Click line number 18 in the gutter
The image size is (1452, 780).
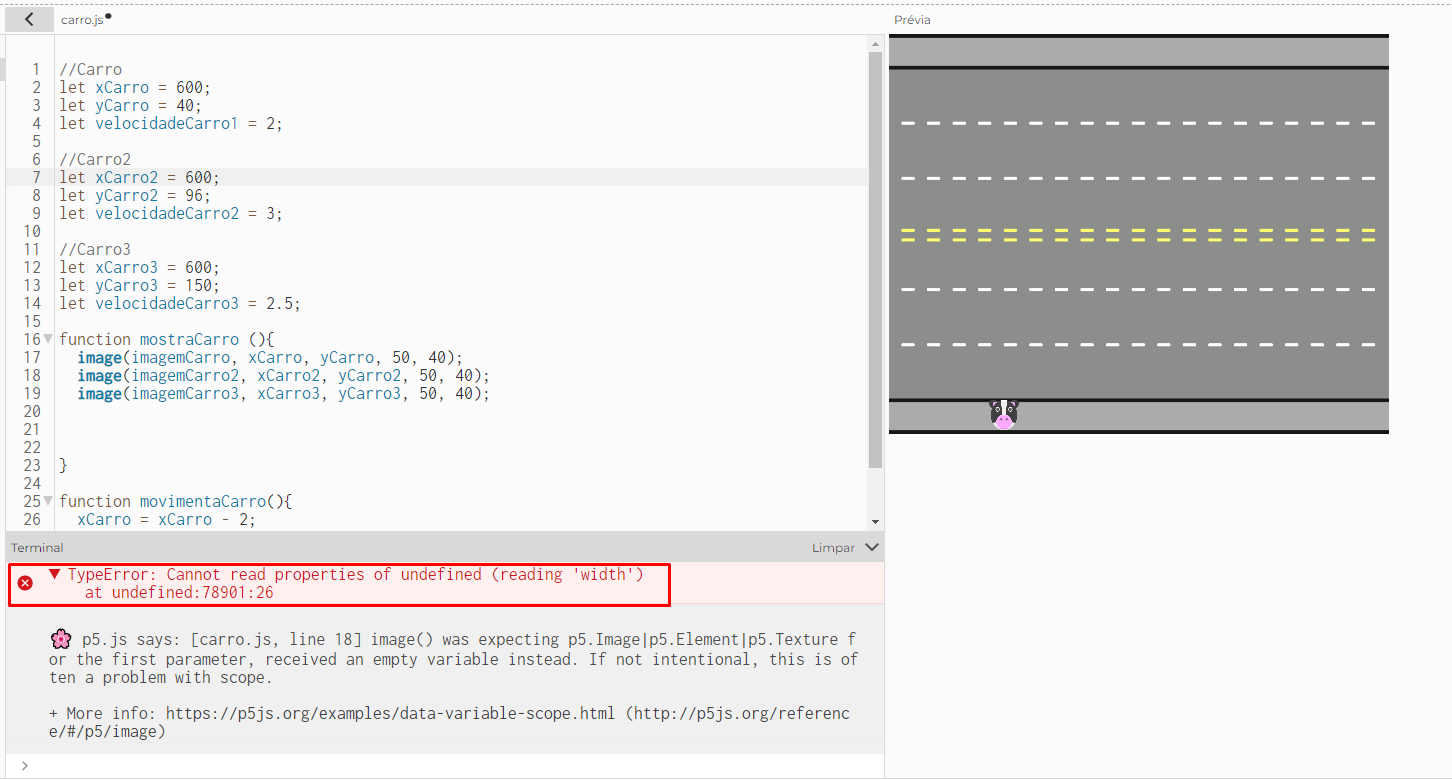click(x=31, y=376)
